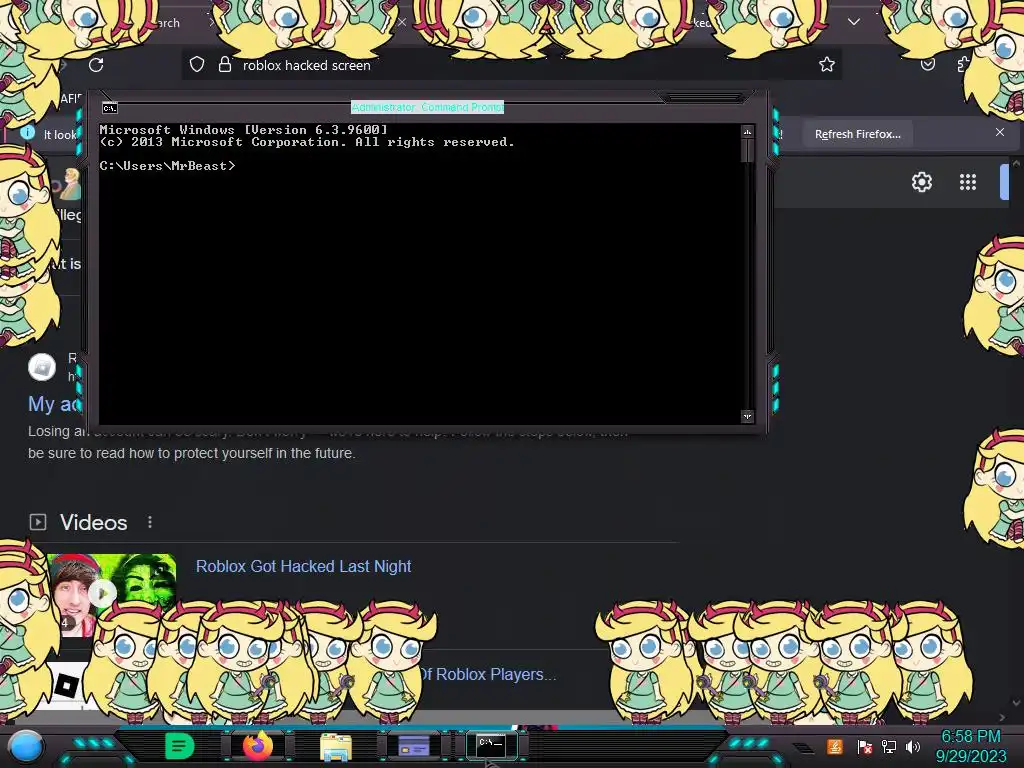This screenshot has height=768, width=1024.
Task: Open the '...Of Roblox Players...' video link
Action: click(487, 674)
